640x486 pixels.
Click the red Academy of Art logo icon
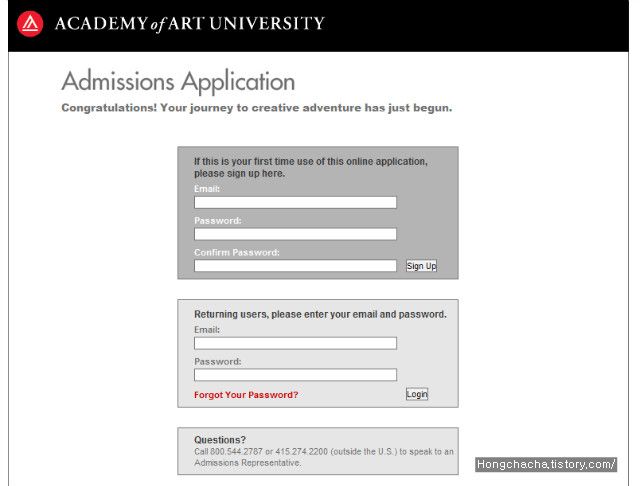[x=30, y=24]
